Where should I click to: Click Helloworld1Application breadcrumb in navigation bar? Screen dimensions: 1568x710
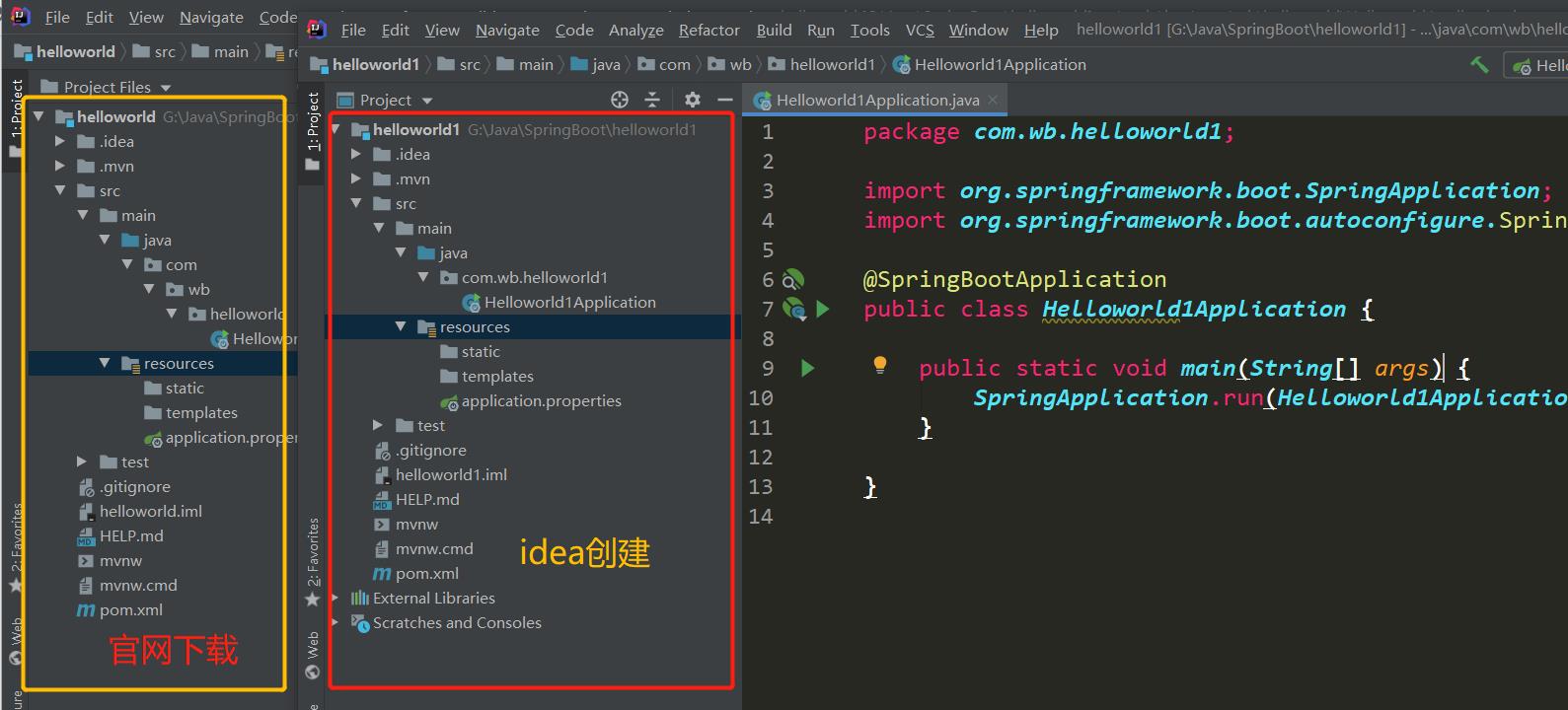(990, 64)
